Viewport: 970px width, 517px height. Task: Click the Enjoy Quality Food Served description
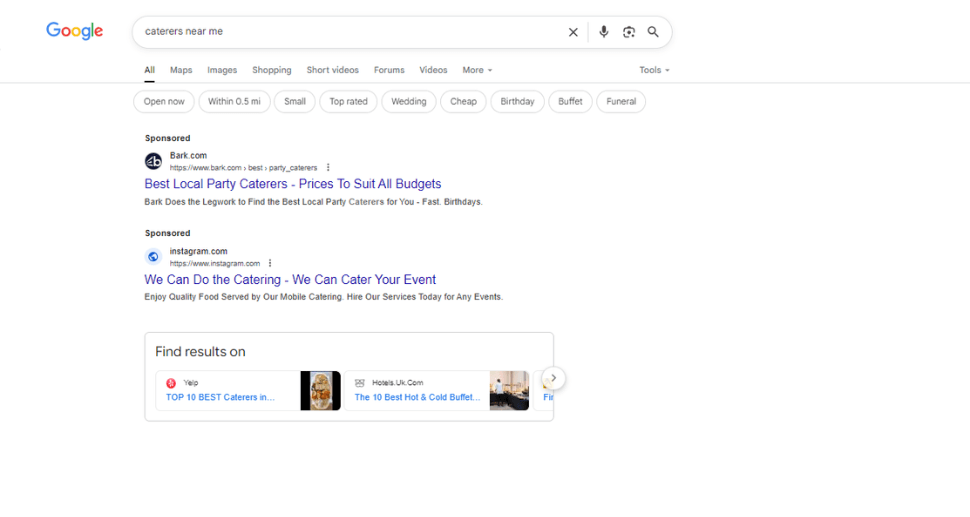click(324, 297)
